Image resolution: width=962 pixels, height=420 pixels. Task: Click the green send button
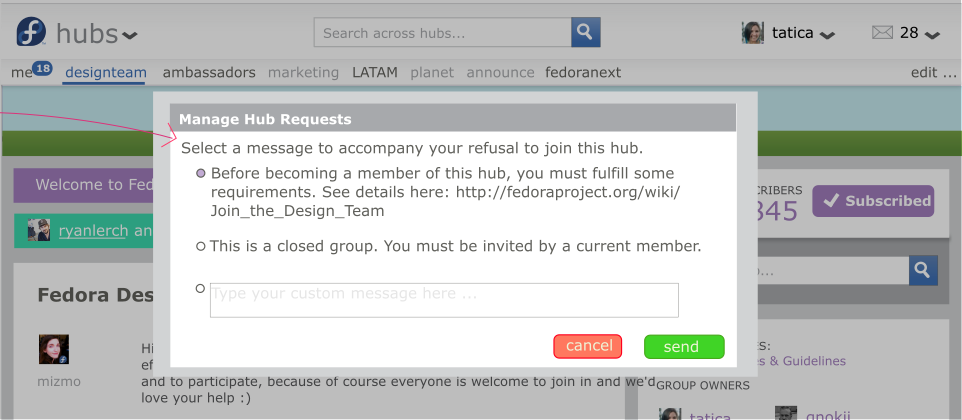[x=684, y=346]
